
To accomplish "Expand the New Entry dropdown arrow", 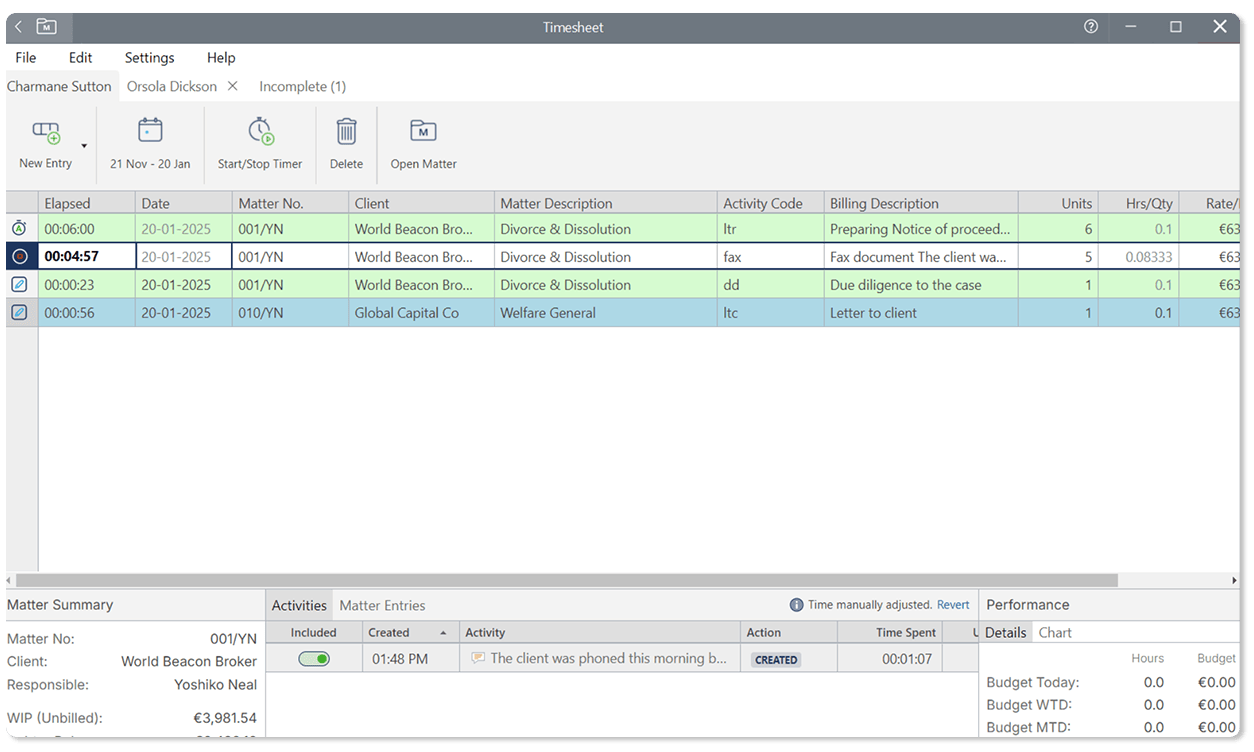I will 84,146.
